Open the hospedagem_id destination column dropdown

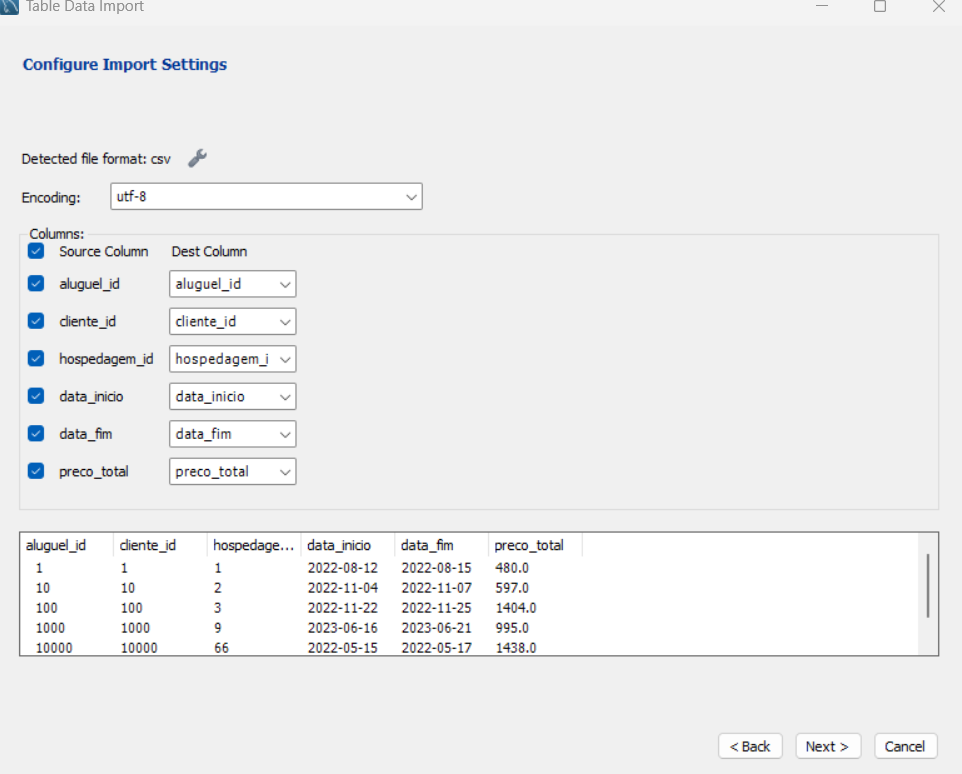coord(233,358)
